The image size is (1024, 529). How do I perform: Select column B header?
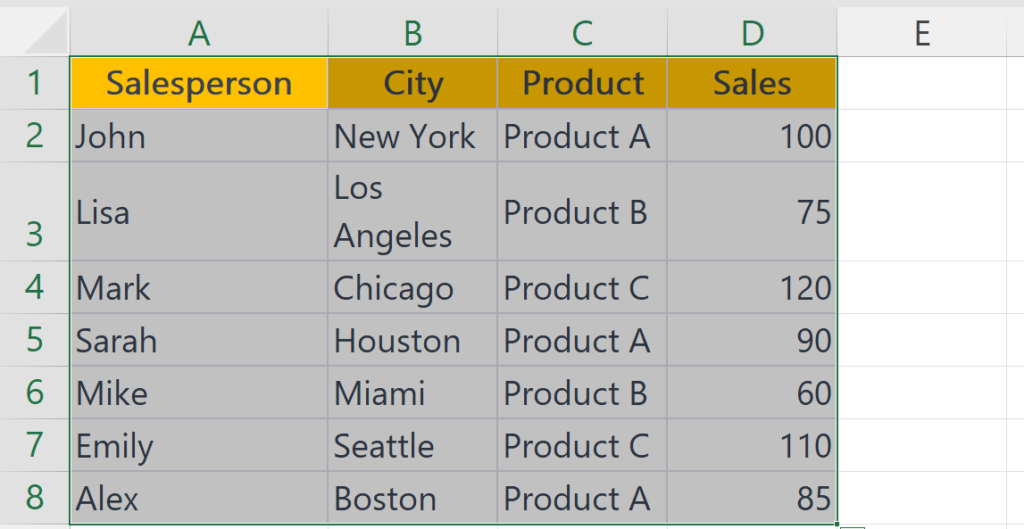[x=413, y=32]
